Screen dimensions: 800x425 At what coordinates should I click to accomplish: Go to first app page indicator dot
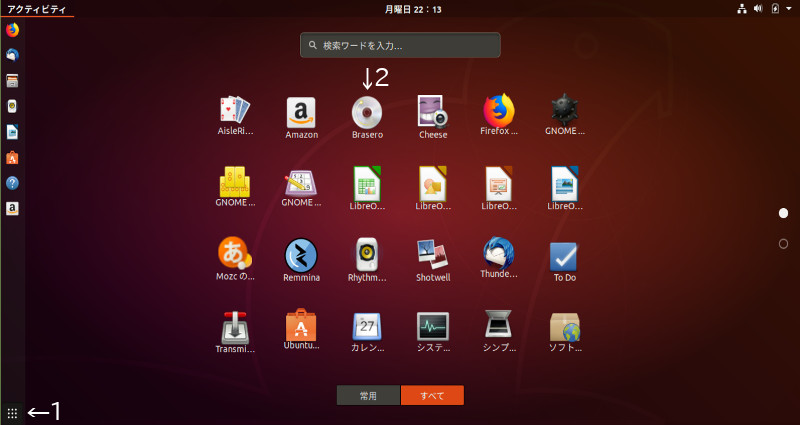coord(783,213)
